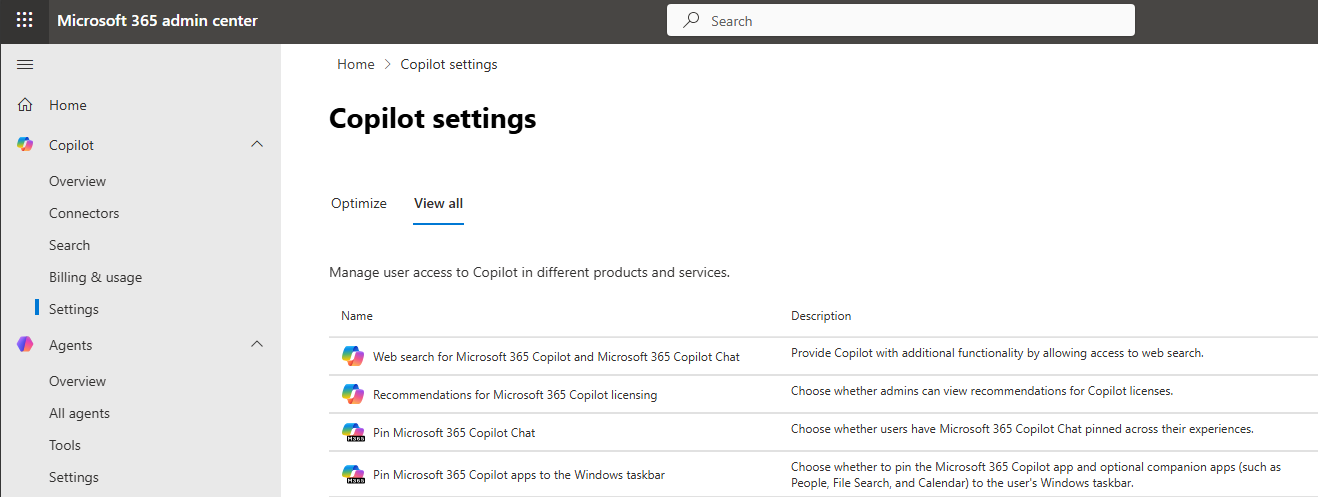
Task: Click the Agents icon in sidebar
Action: point(25,345)
